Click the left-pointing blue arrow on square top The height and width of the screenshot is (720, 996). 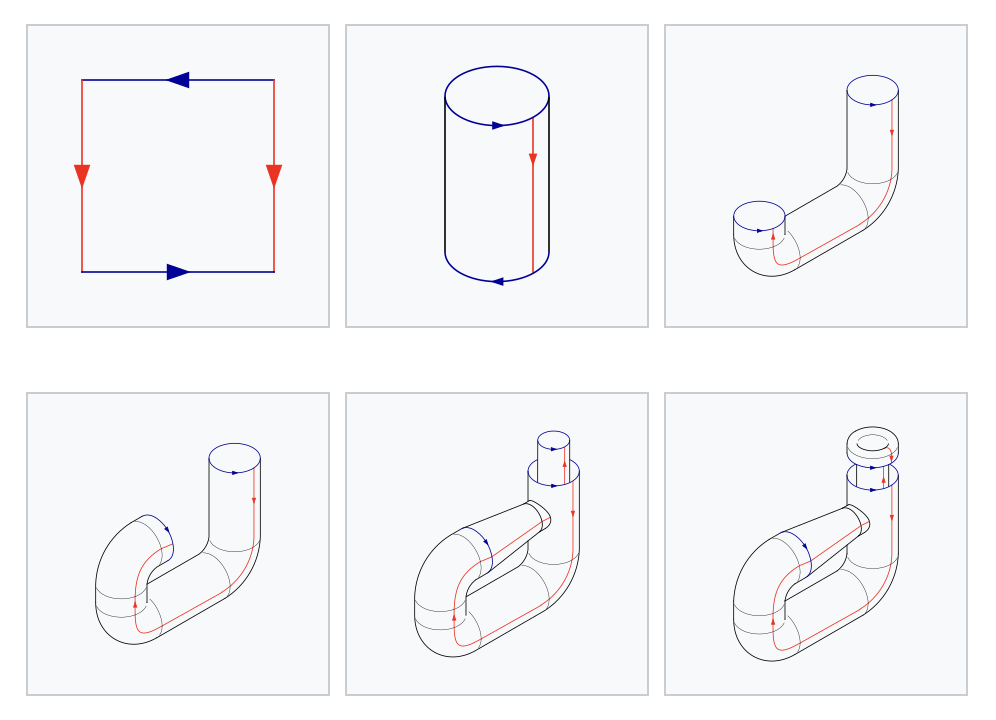coord(178,80)
